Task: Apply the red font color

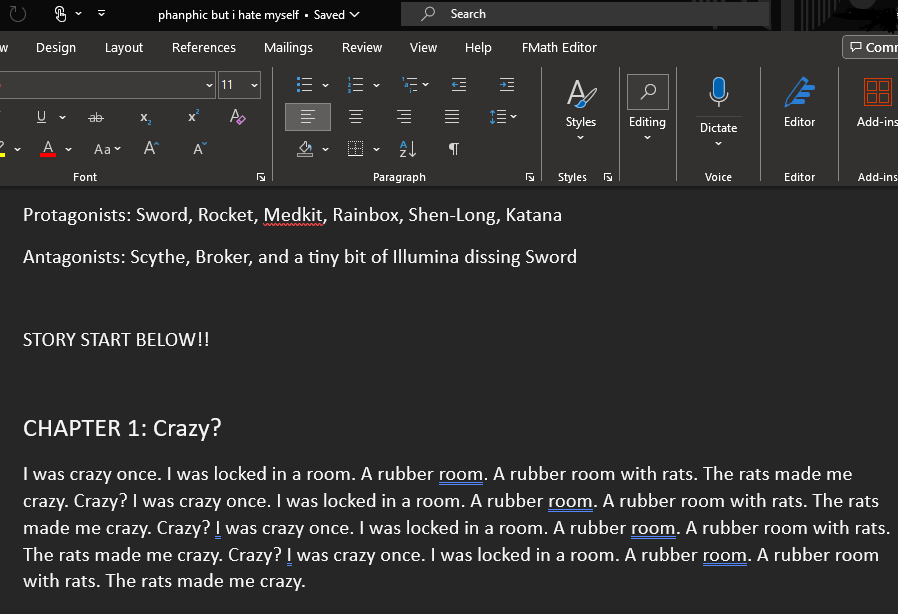Action: tap(48, 149)
